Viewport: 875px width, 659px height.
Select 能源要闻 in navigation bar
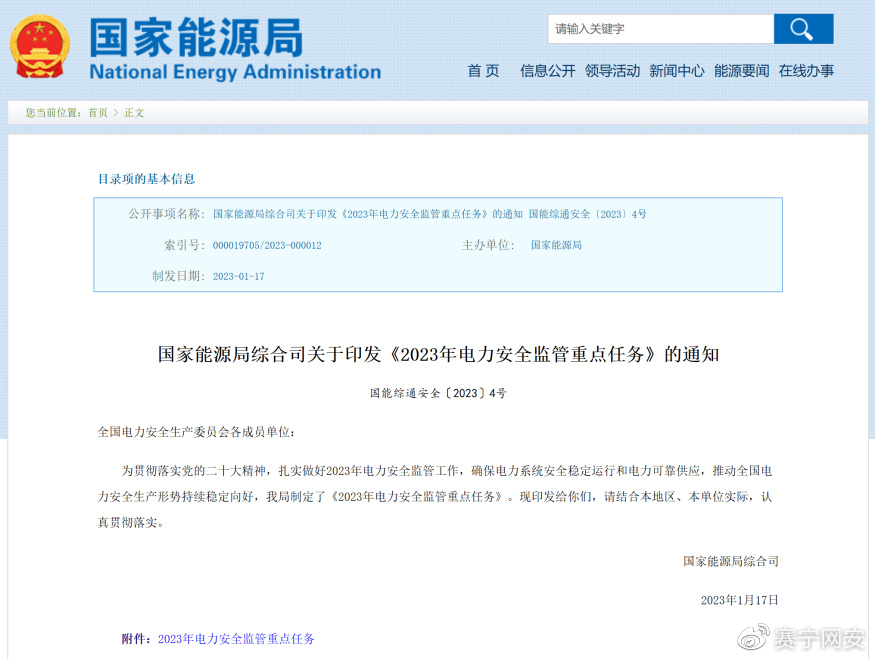coord(742,71)
